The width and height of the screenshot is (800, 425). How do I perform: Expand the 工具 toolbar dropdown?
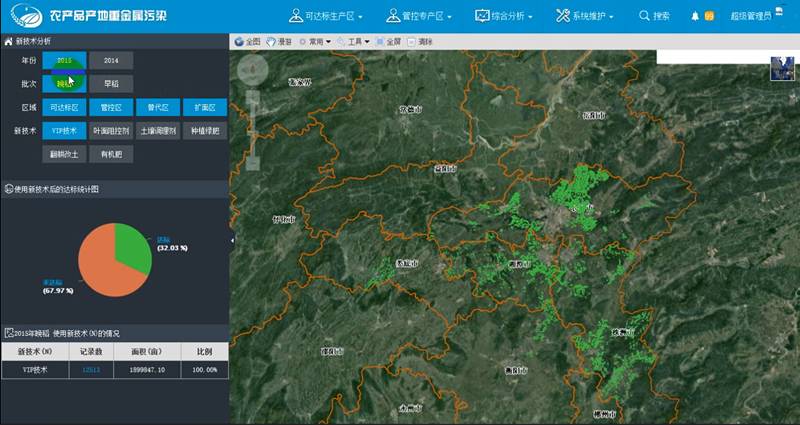point(353,42)
